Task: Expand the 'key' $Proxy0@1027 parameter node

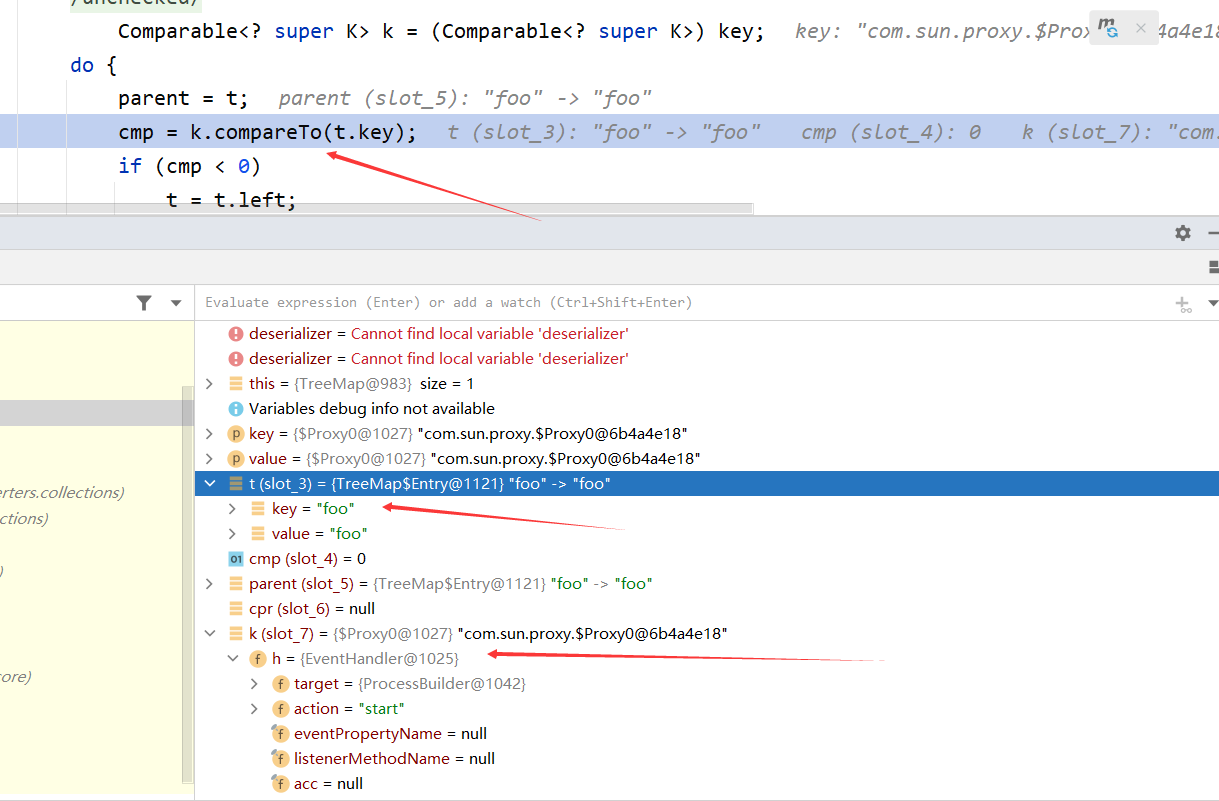Action: point(209,433)
